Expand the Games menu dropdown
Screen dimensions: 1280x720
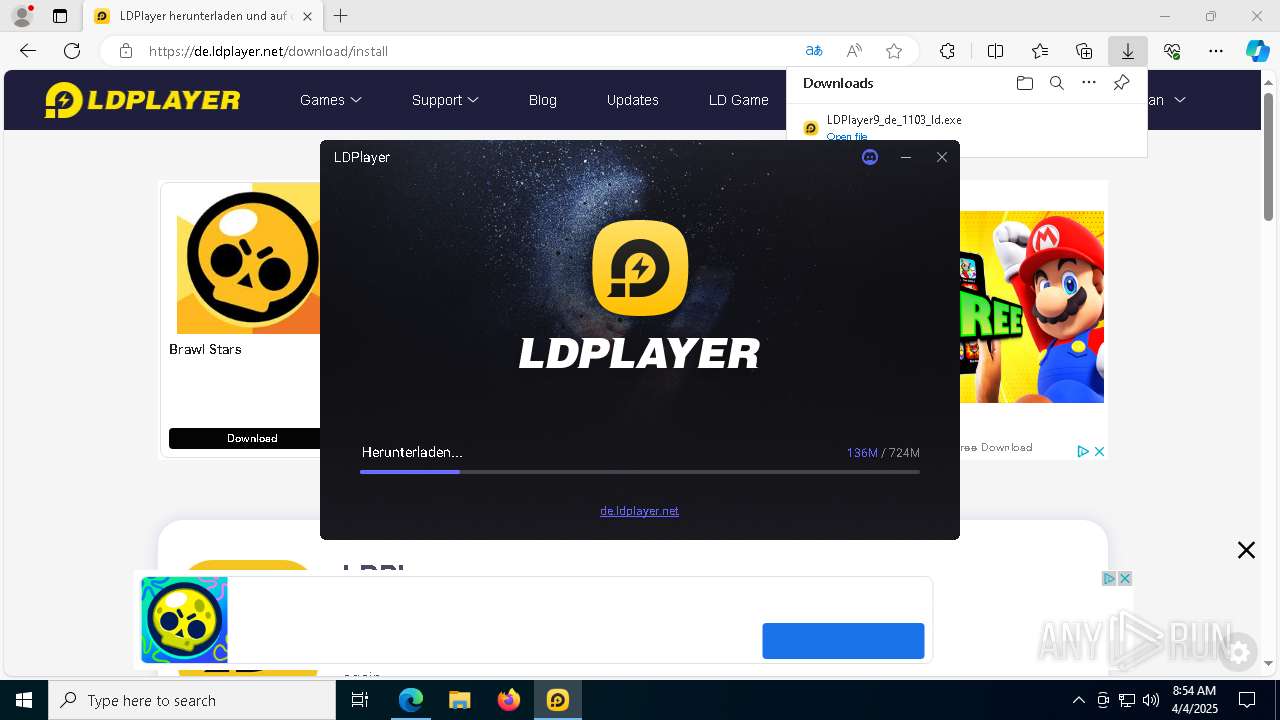[x=331, y=100]
